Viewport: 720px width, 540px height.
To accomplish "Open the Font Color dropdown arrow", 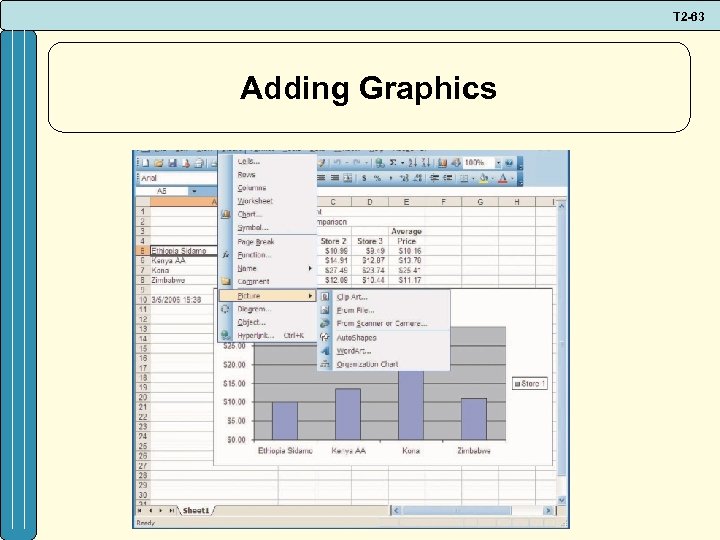I will click(512, 178).
